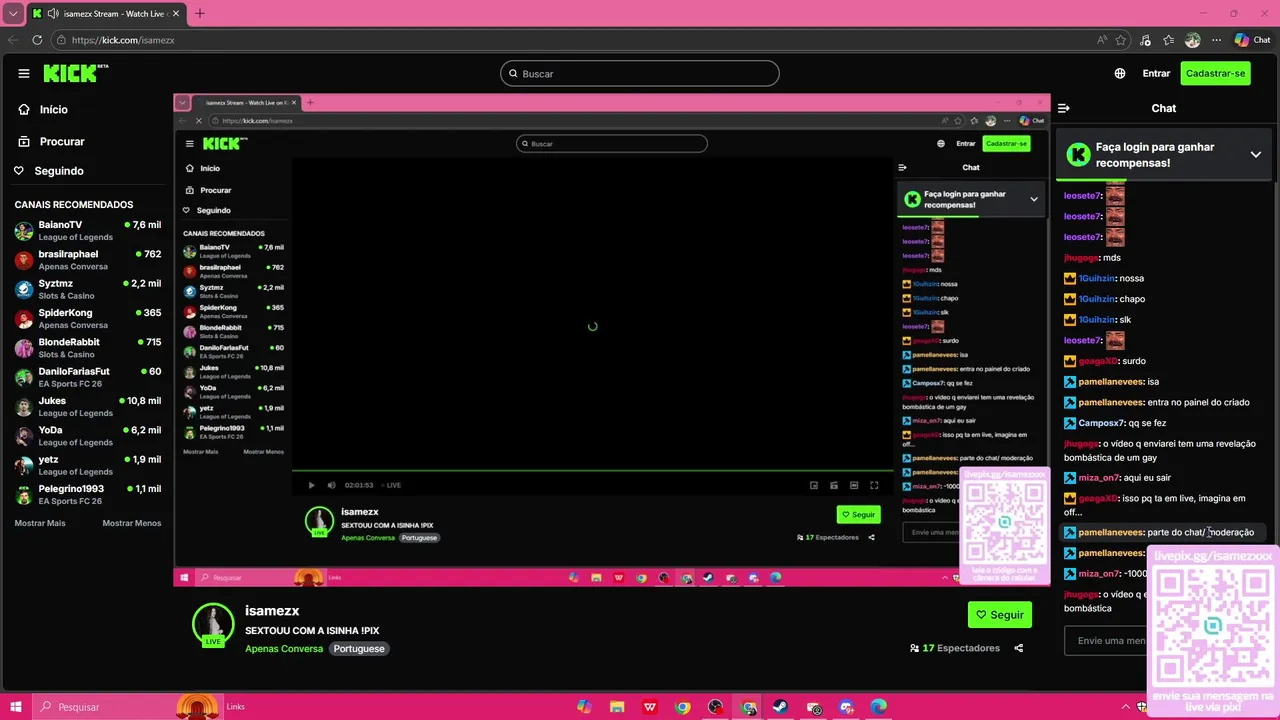1280x720 pixels.
Task: Click the Buscar search field
Action: click(640, 73)
